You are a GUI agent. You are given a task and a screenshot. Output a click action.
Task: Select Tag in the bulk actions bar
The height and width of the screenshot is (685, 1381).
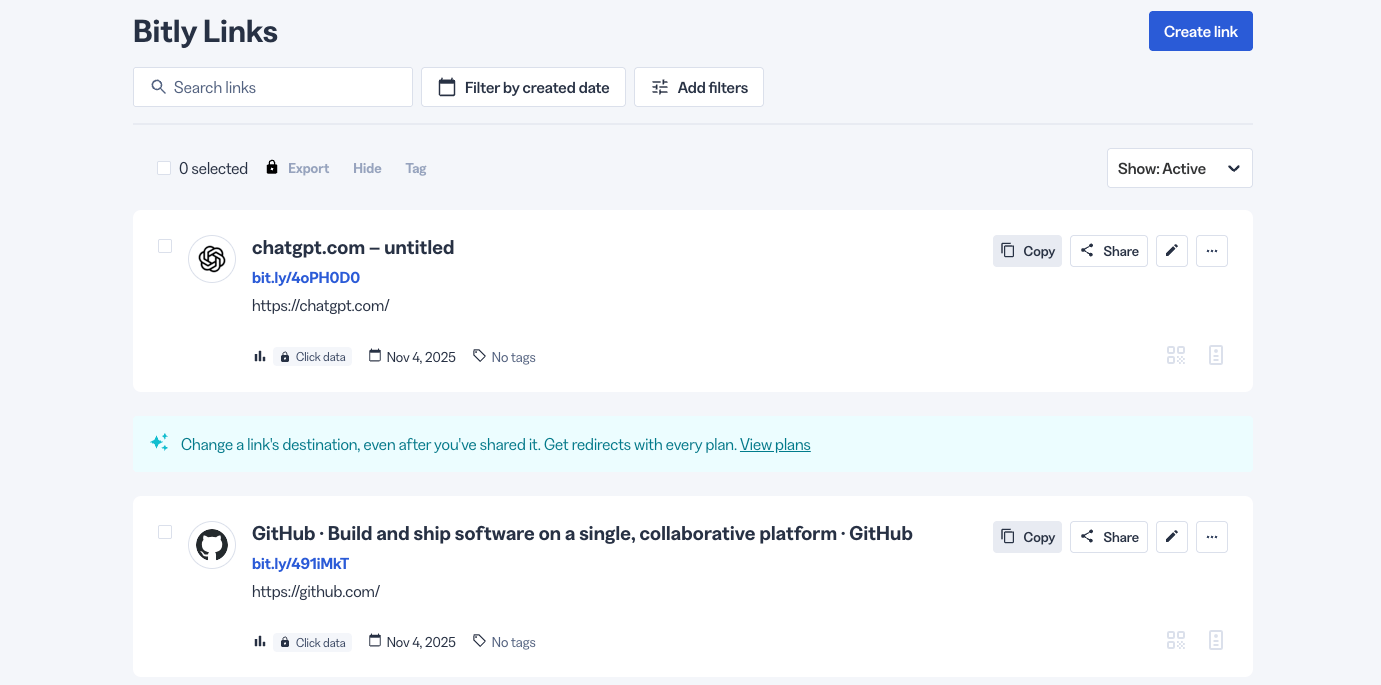415,168
